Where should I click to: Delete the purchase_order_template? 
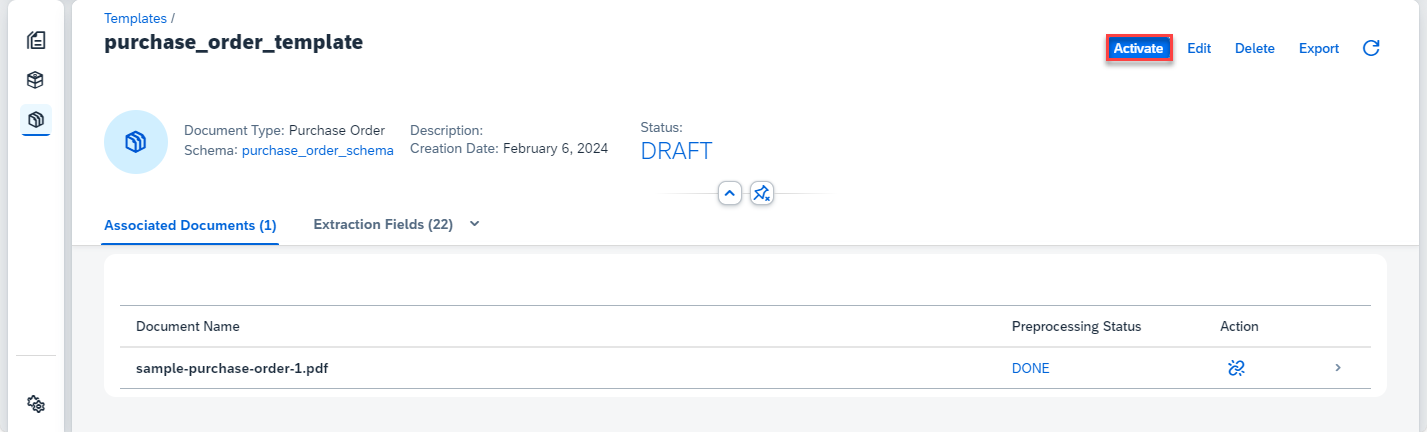1255,48
